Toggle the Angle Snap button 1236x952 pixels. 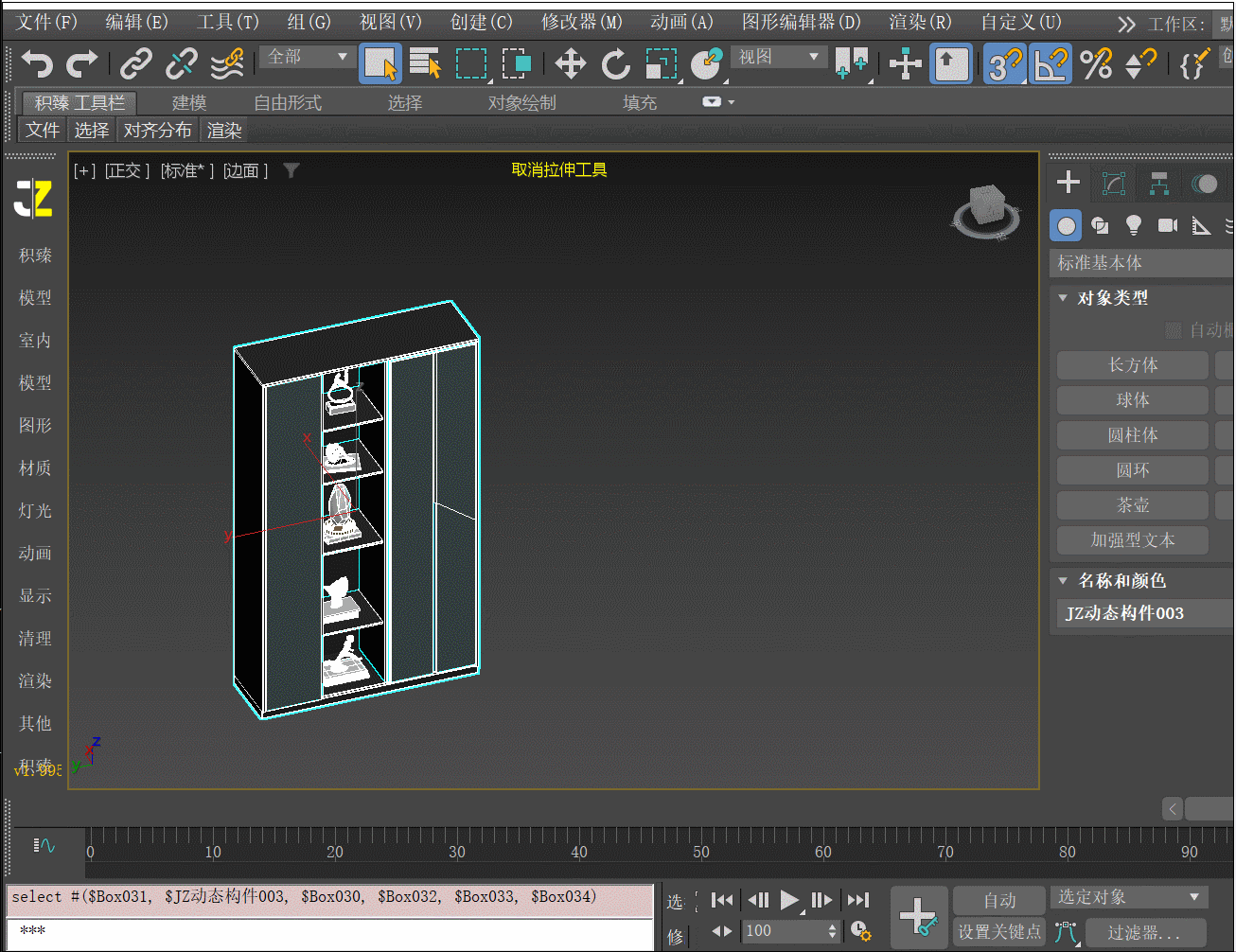tap(1051, 64)
